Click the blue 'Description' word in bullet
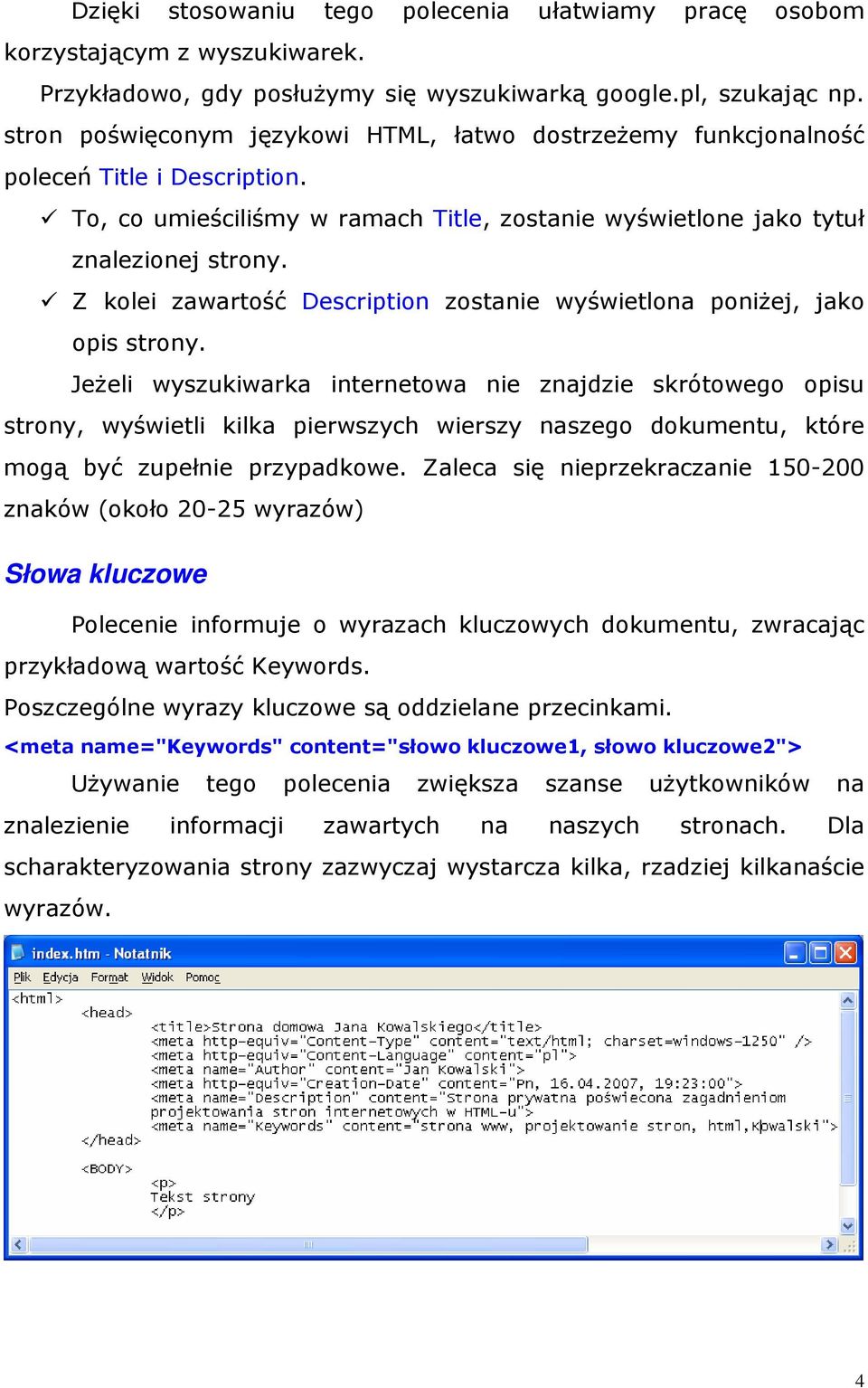This screenshot has width=868, height=1388. [x=365, y=301]
